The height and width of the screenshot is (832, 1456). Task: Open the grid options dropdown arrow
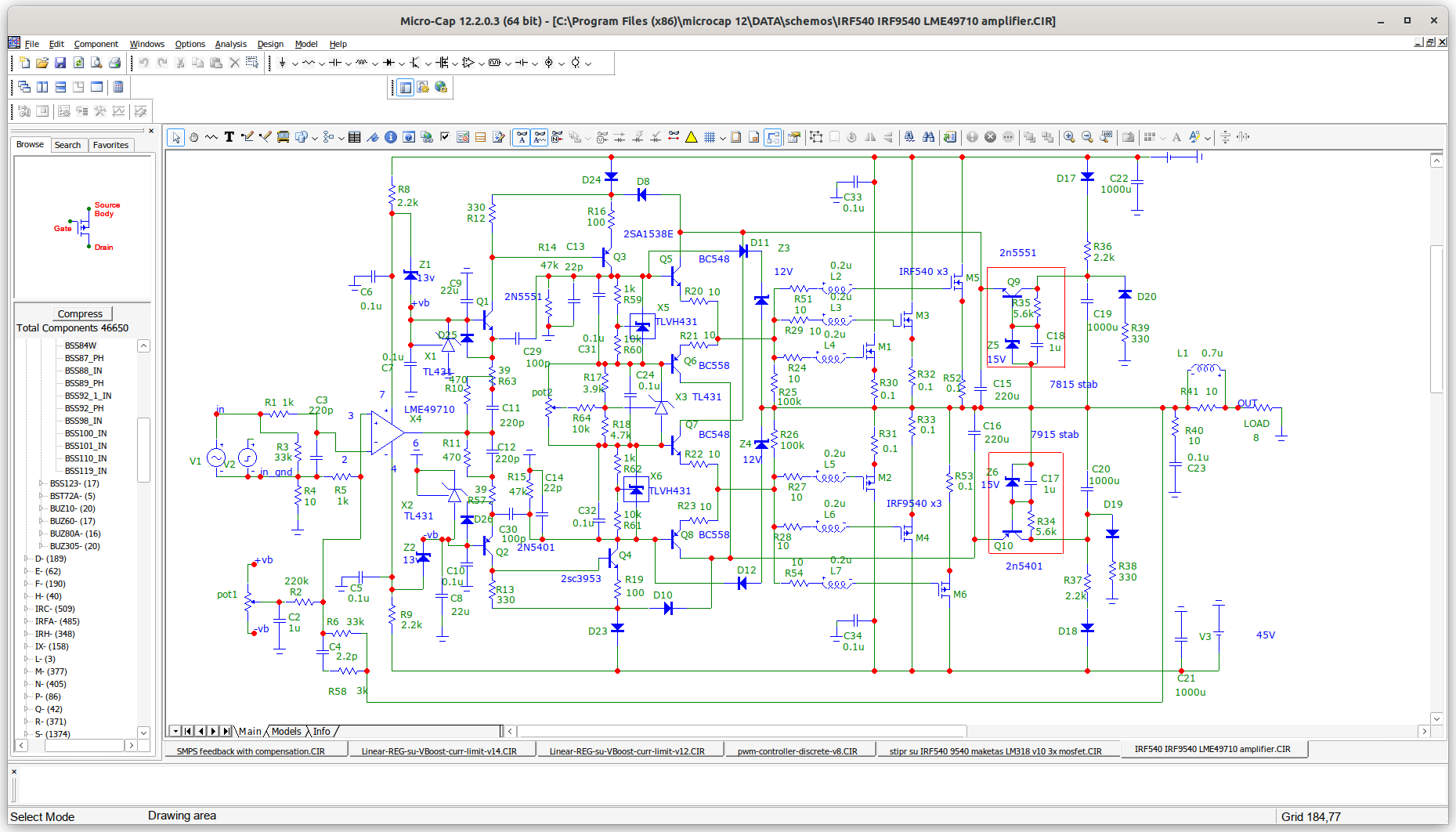pyautogui.click(x=722, y=138)
